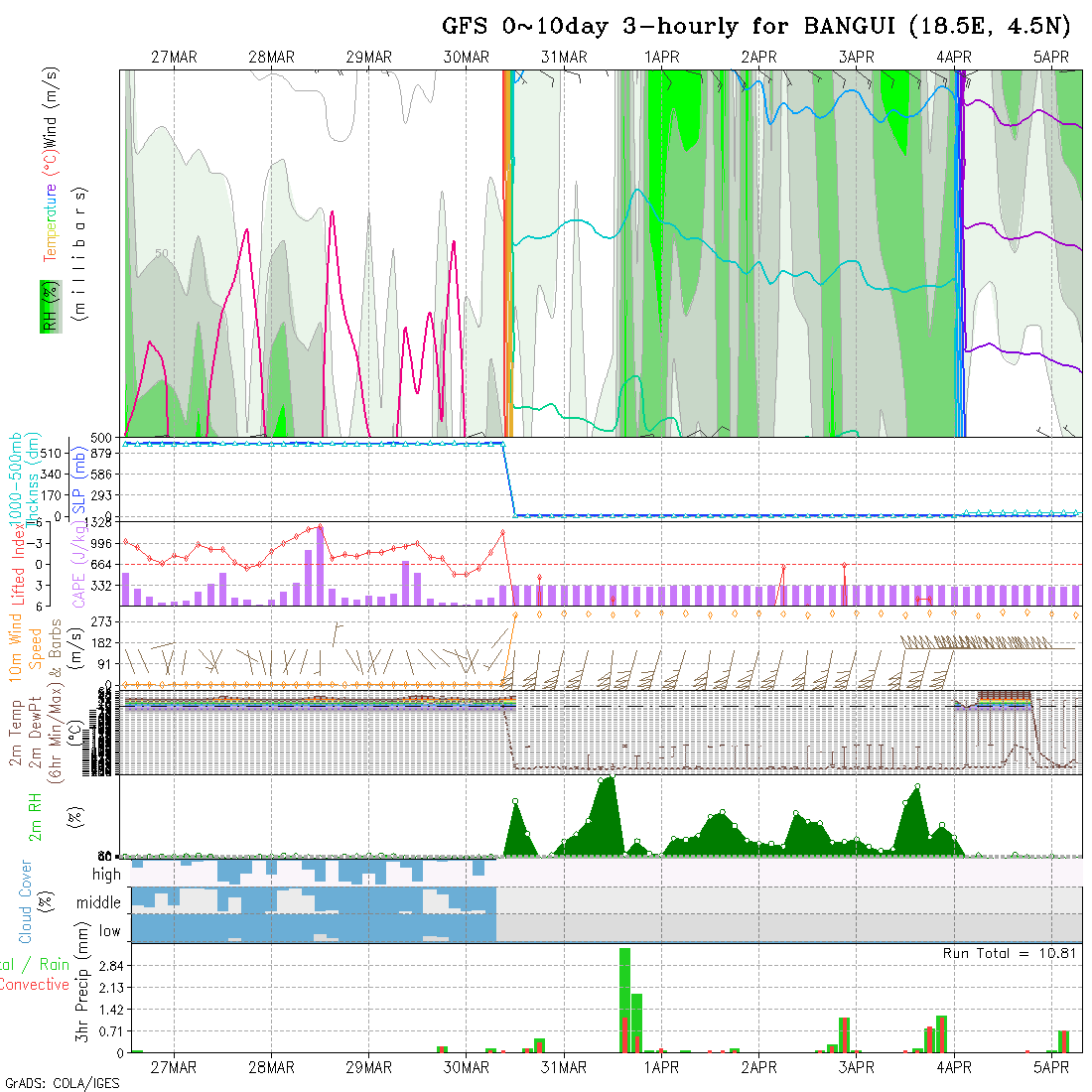Screen dimensions: 1092x1092
Task: Click the 3APR label on top axis
Action: tap(856, 58)
